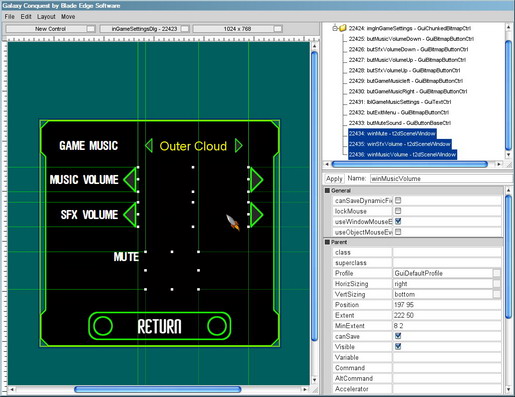The height and width of the screenshot is (397, 515).
Task: Click the Variable value field
Action: pyautogui.click(x=447, y=357)
